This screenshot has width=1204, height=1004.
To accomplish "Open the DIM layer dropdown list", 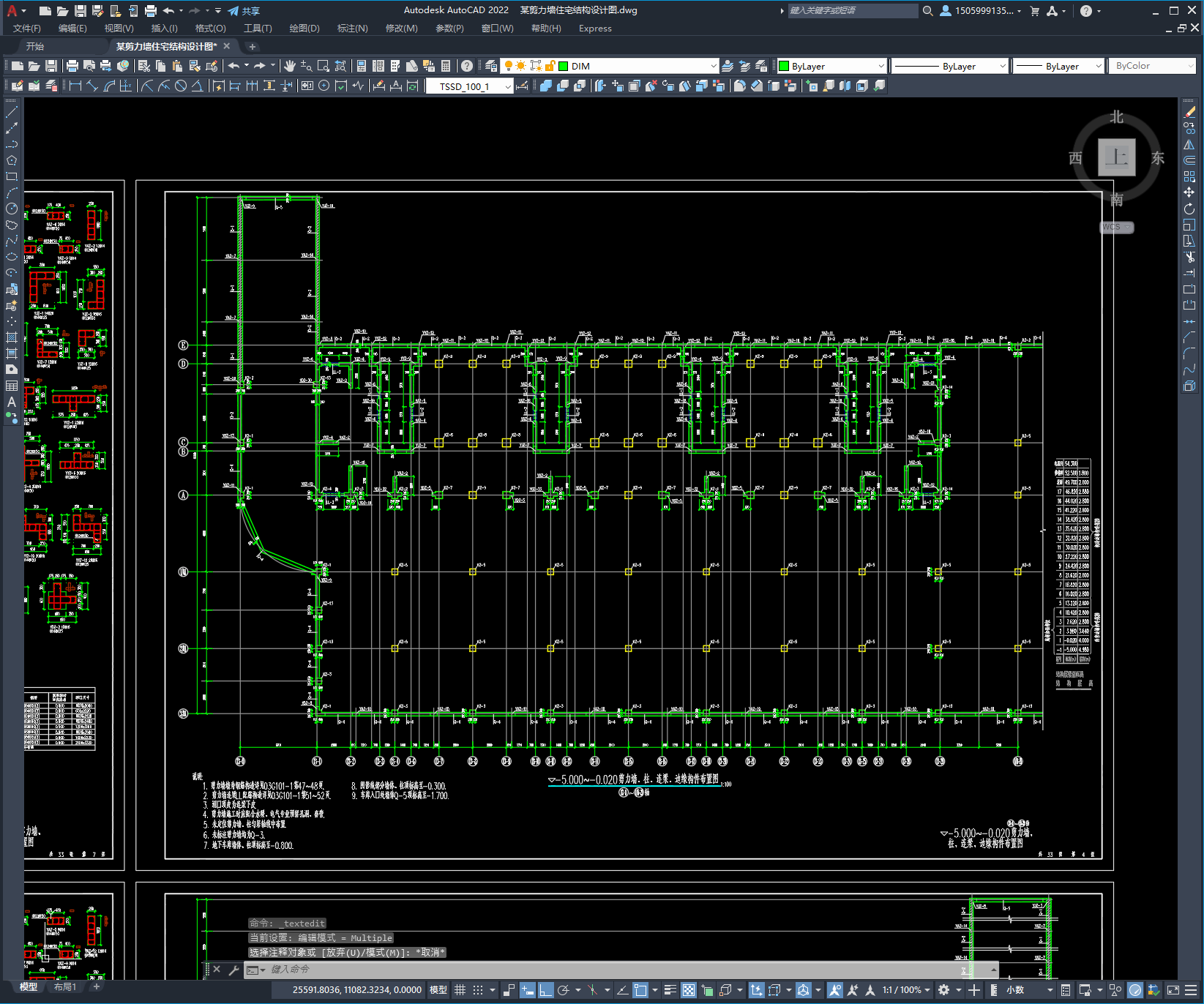I will pyautogui.click(x=713, y=66).
